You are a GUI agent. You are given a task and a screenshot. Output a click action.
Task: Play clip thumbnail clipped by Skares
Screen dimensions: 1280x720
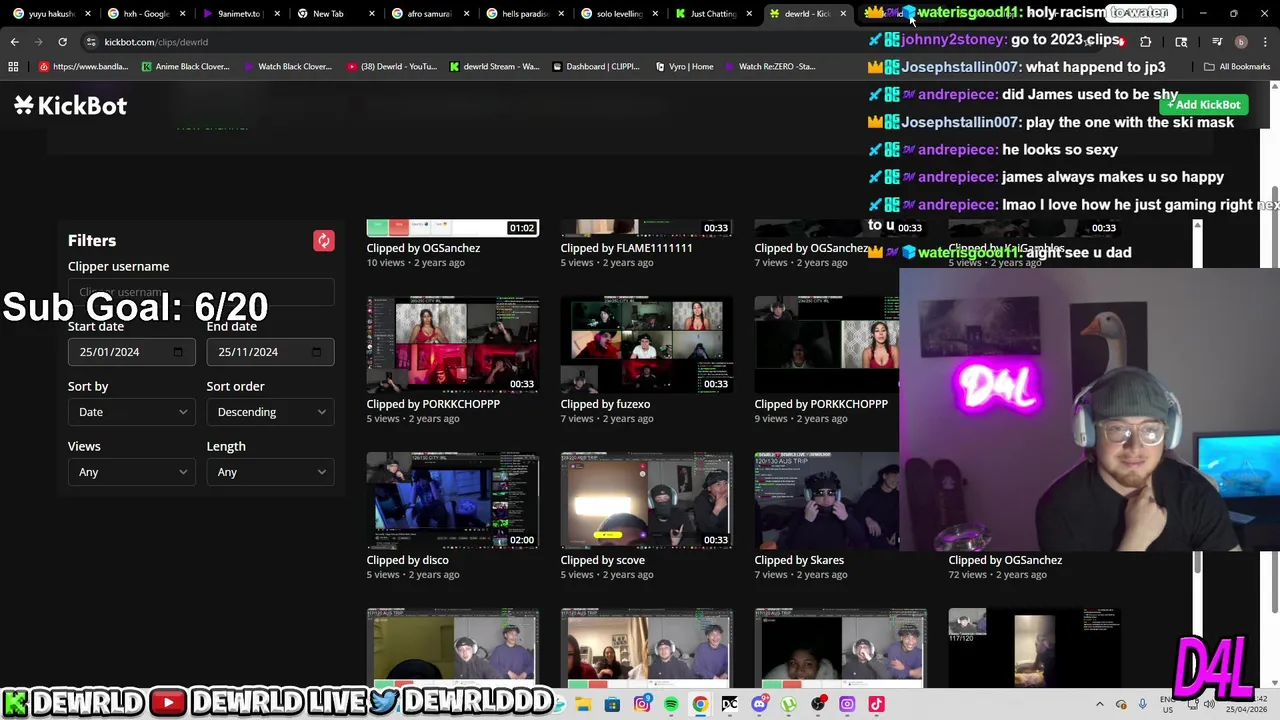point(827,501)
